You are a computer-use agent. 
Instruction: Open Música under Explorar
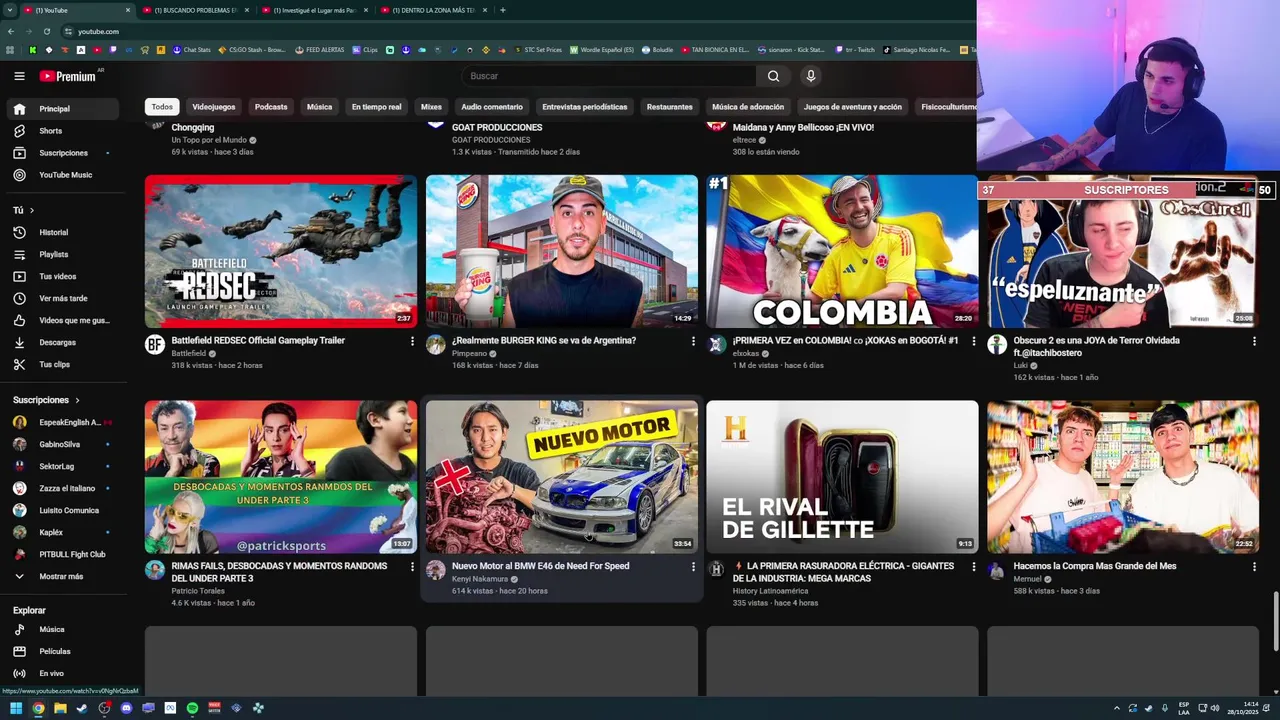click(x=63, y=630)
